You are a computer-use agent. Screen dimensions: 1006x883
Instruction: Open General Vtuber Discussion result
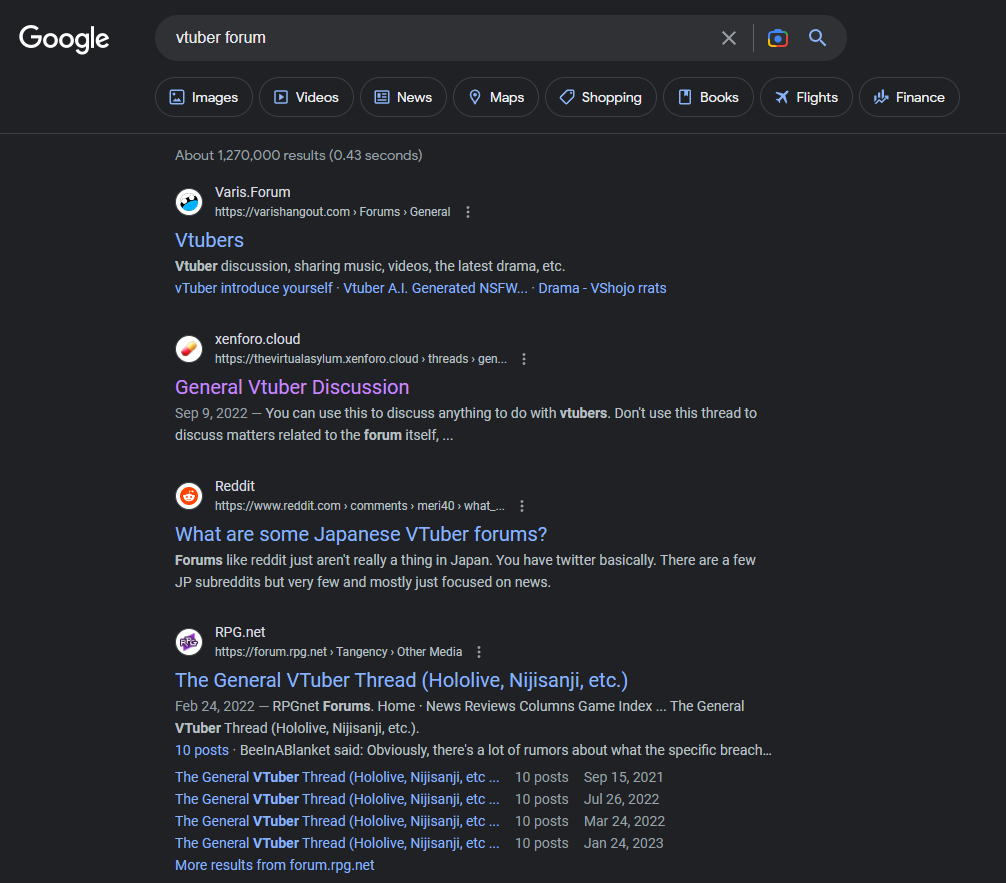[x=292, y=387]
